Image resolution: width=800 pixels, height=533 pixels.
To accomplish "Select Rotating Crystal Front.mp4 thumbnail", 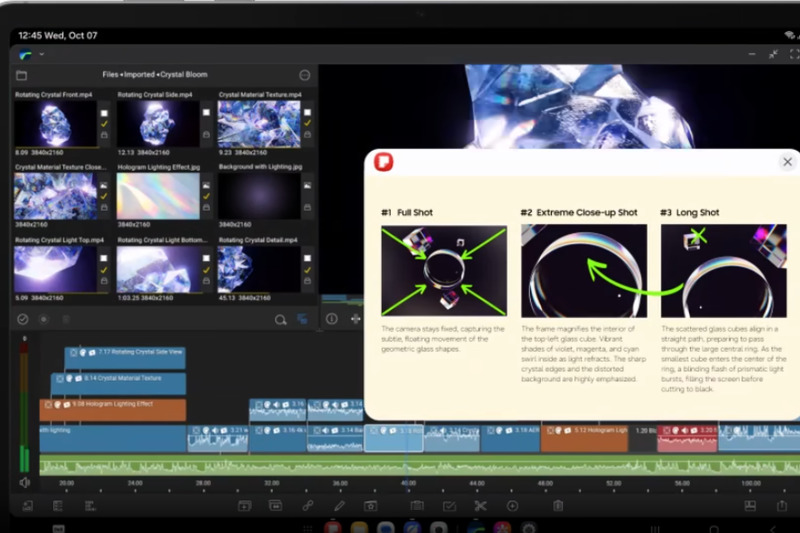I will tap(55, 124).
